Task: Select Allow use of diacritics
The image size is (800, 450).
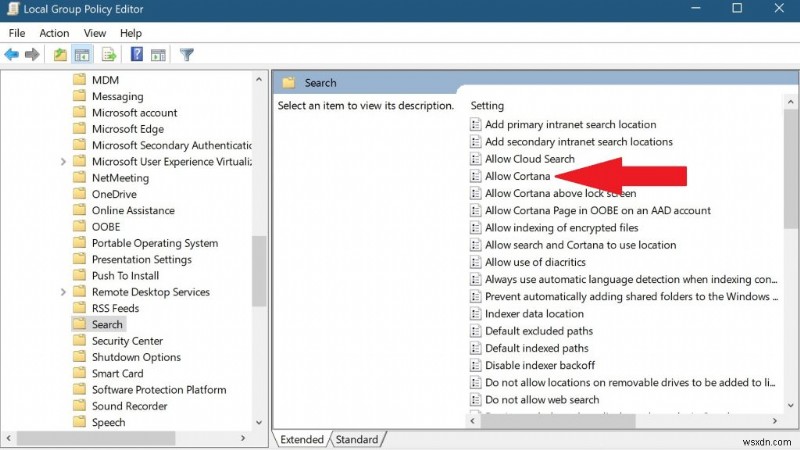Action: click(535, 262)
